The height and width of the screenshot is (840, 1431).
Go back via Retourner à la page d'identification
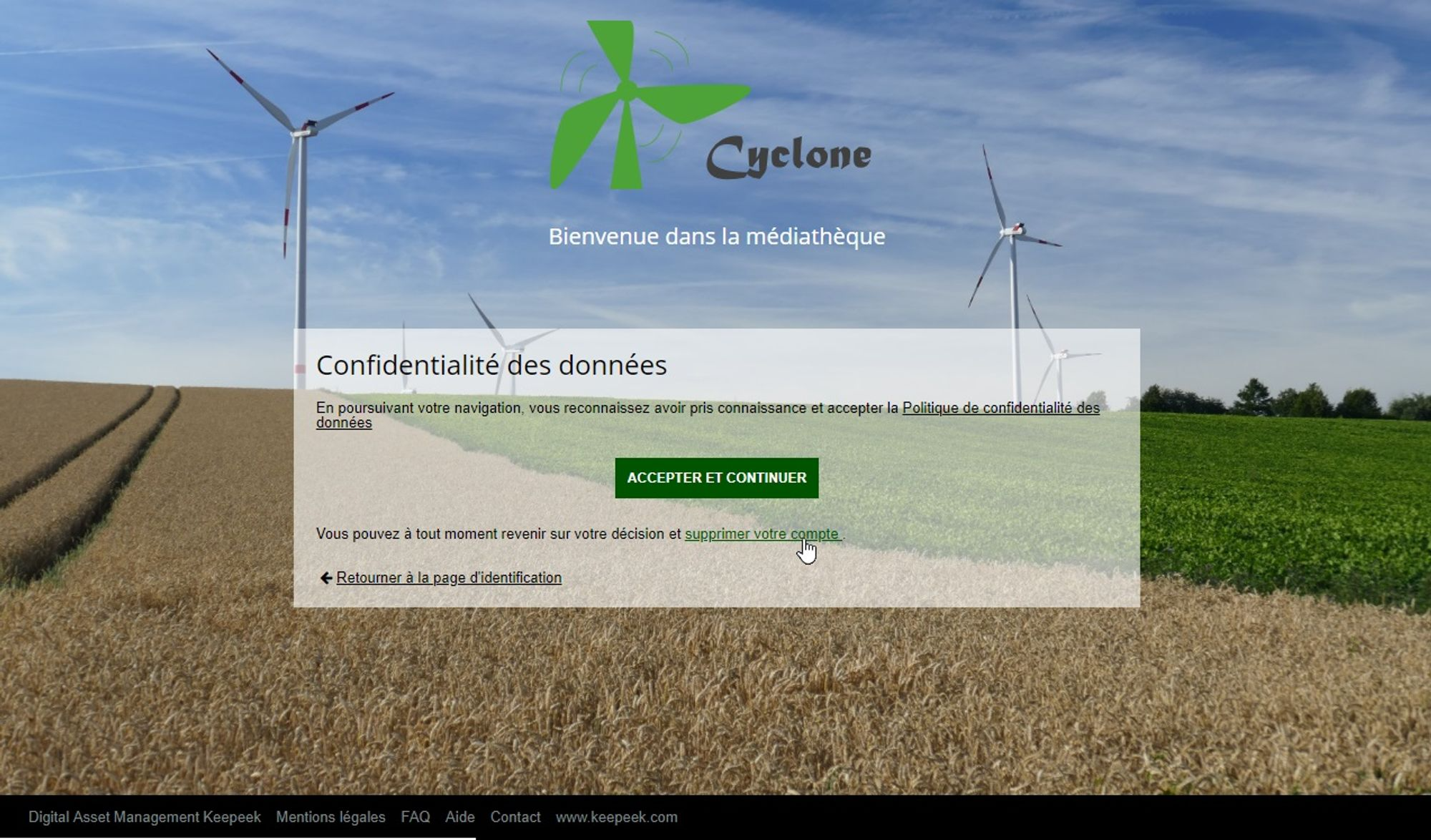tap(449, 577)
